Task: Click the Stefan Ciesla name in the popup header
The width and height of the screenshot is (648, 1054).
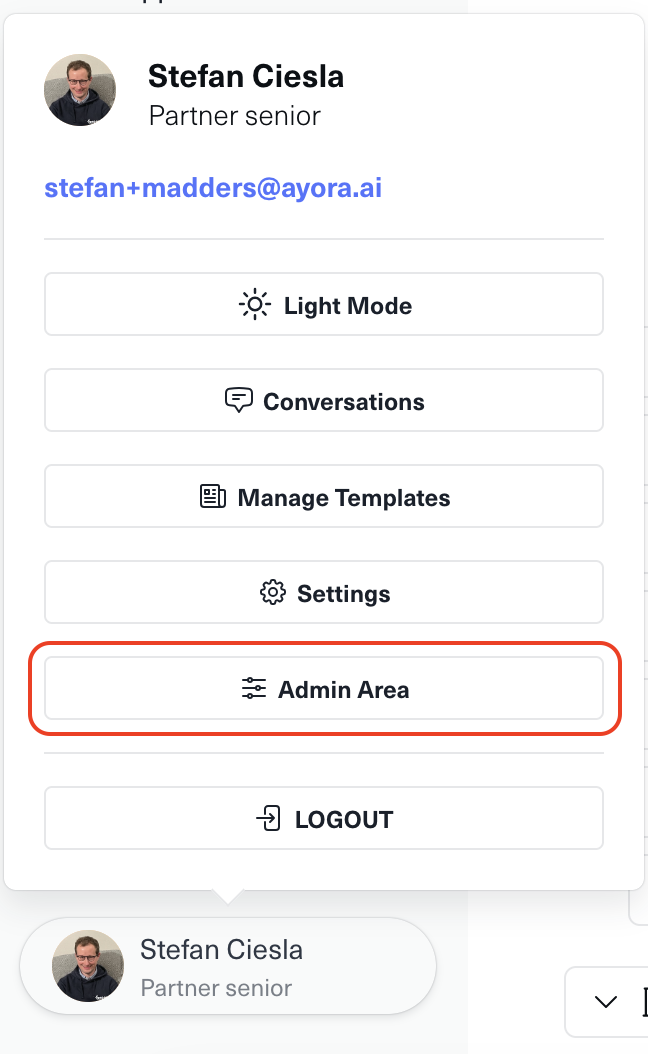Action: point(246,76)
